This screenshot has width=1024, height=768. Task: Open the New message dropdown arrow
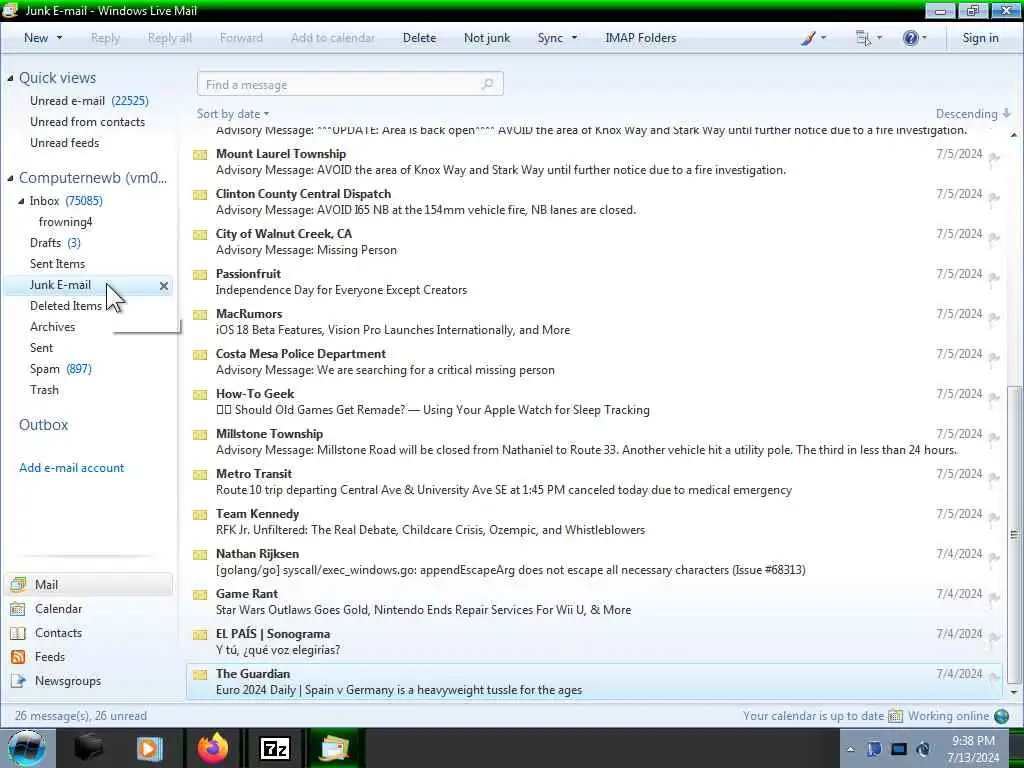pos(59,38)
